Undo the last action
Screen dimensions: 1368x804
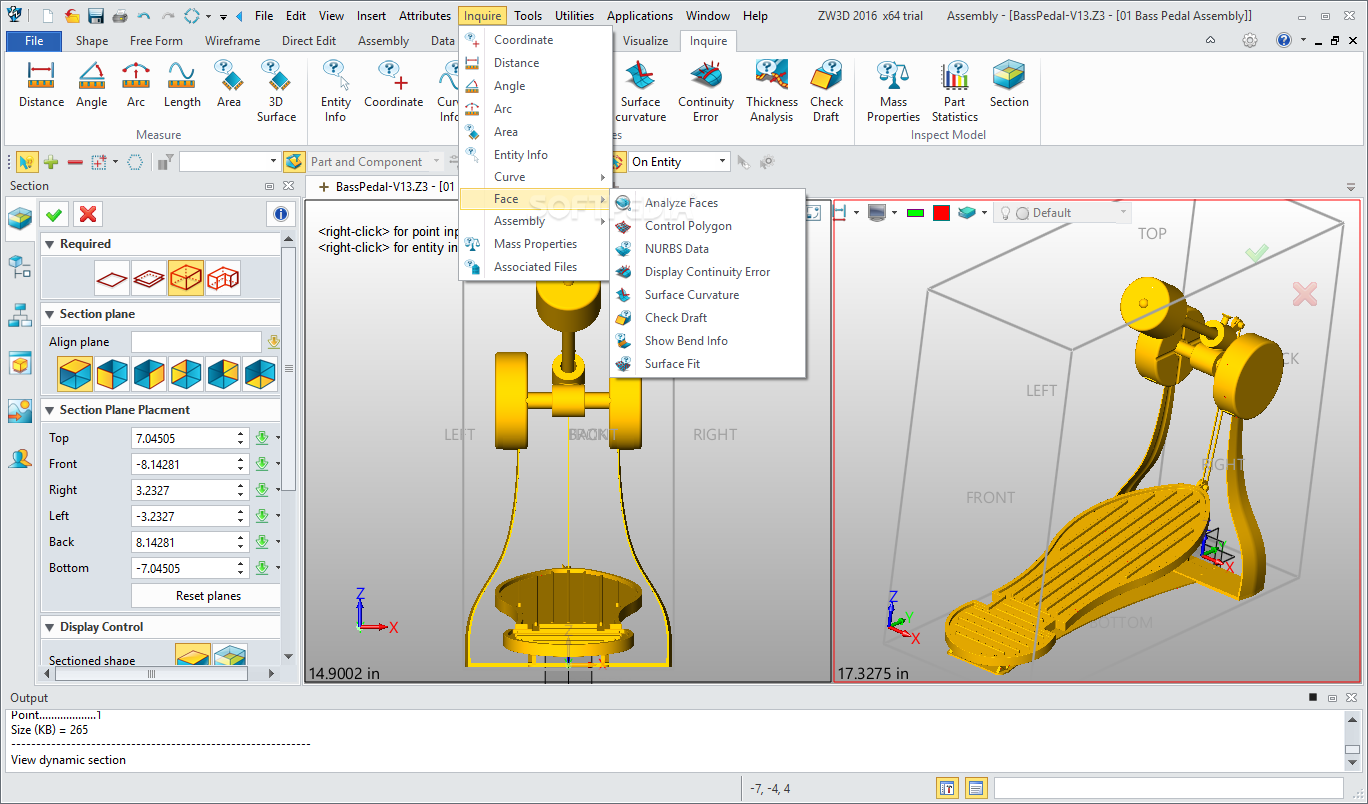click(x=144, y=16)
